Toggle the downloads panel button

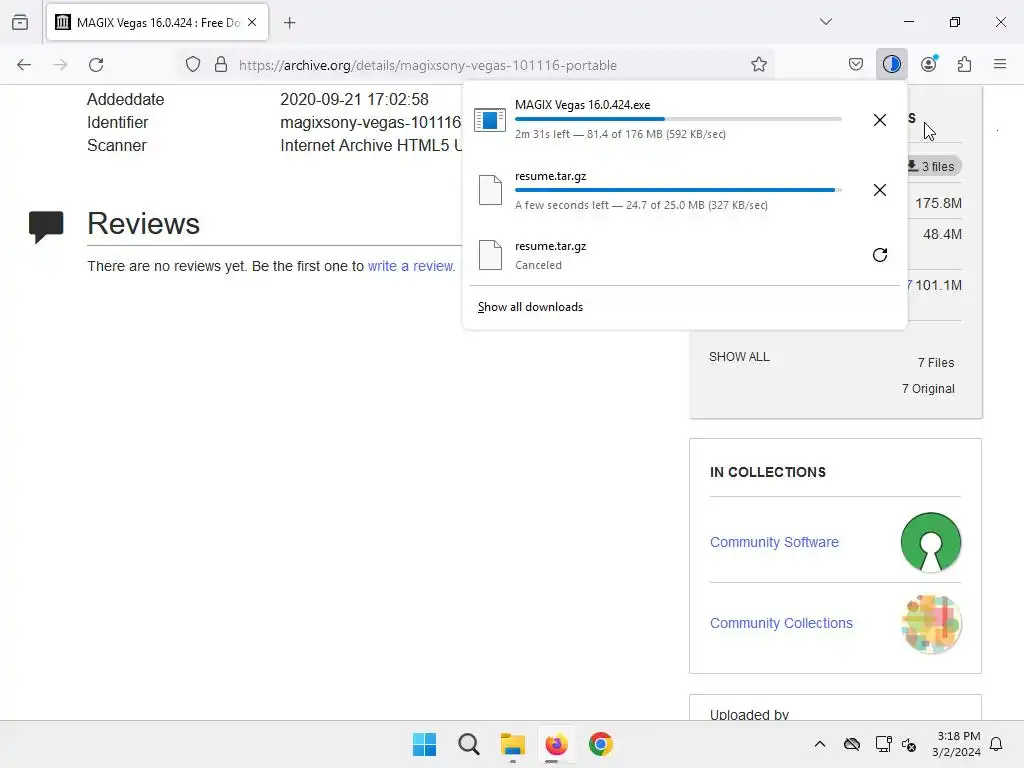[891, 64]
